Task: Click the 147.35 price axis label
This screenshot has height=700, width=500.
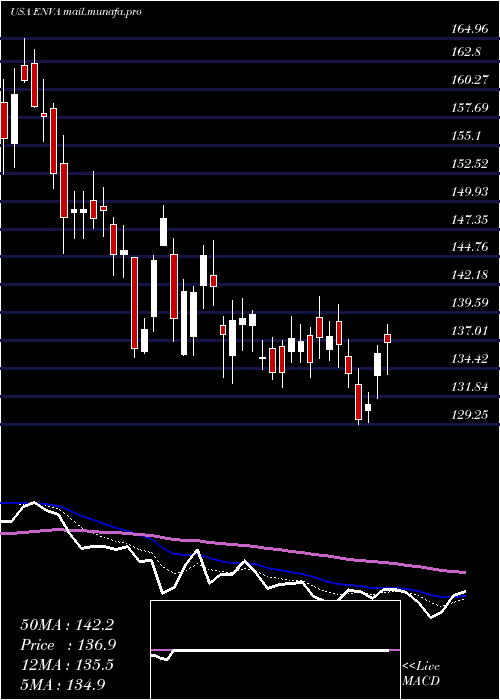Action: [x=469, y=220]
